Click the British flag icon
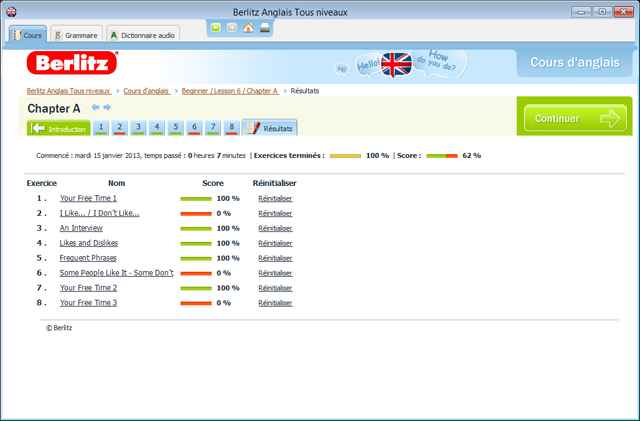The image size is (640, 421). (x=396, y=65)
